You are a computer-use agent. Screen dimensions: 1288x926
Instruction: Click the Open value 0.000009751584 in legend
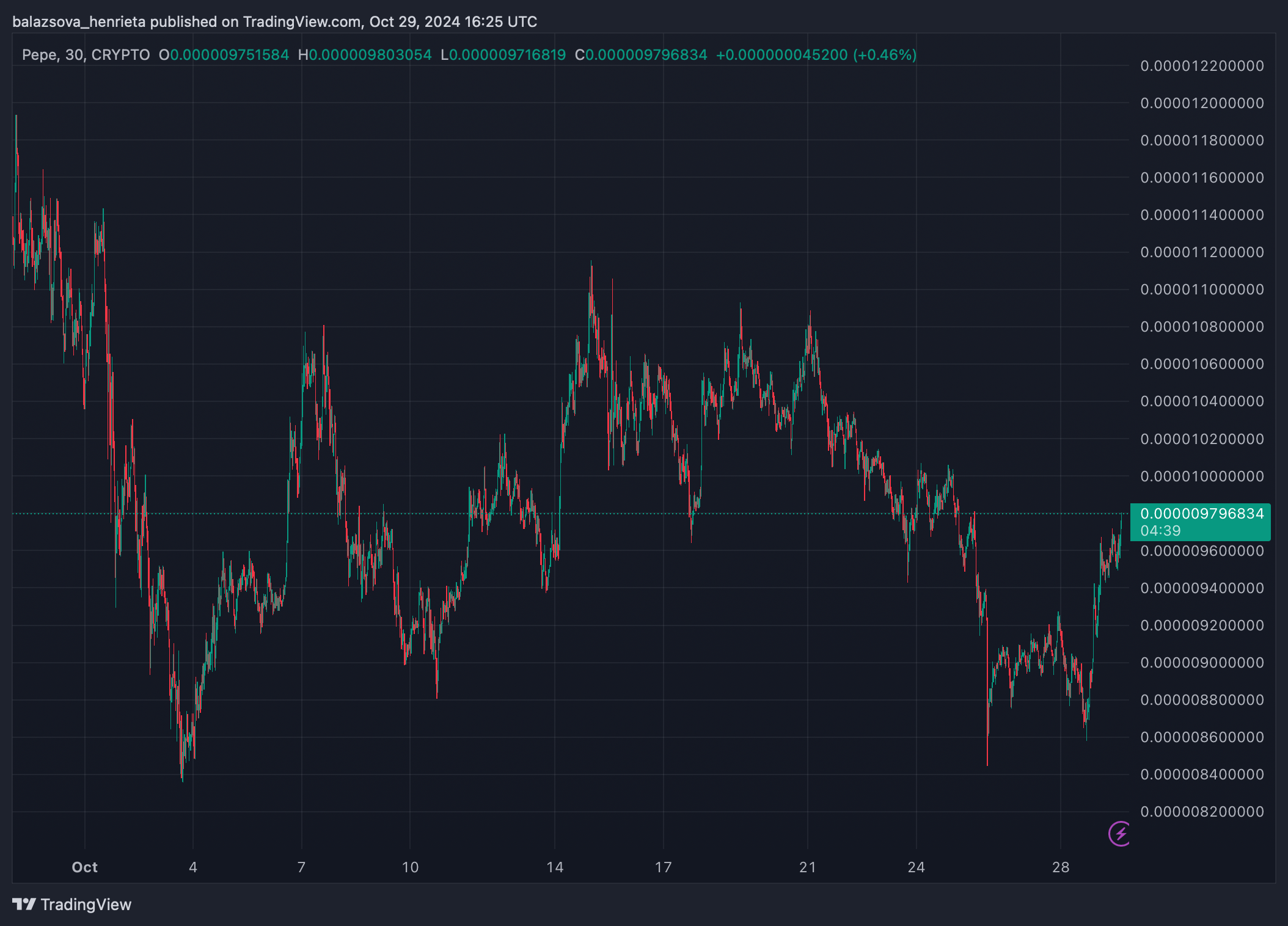click(x=229, y=55)
